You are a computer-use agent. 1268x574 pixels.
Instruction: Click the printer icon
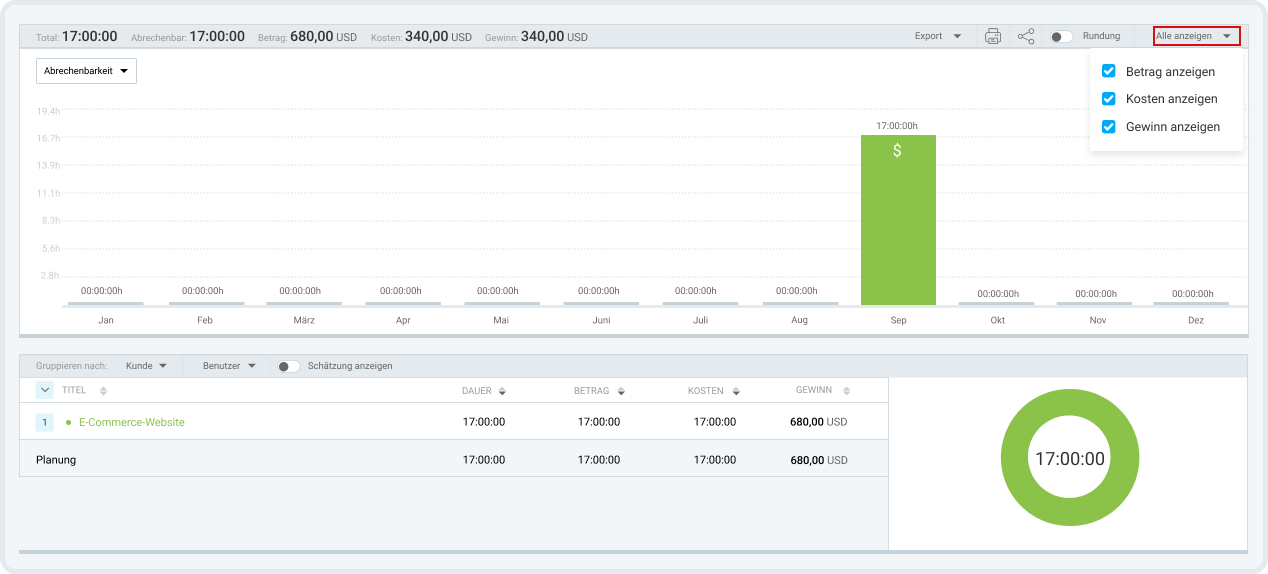click(x=993, y=36)
